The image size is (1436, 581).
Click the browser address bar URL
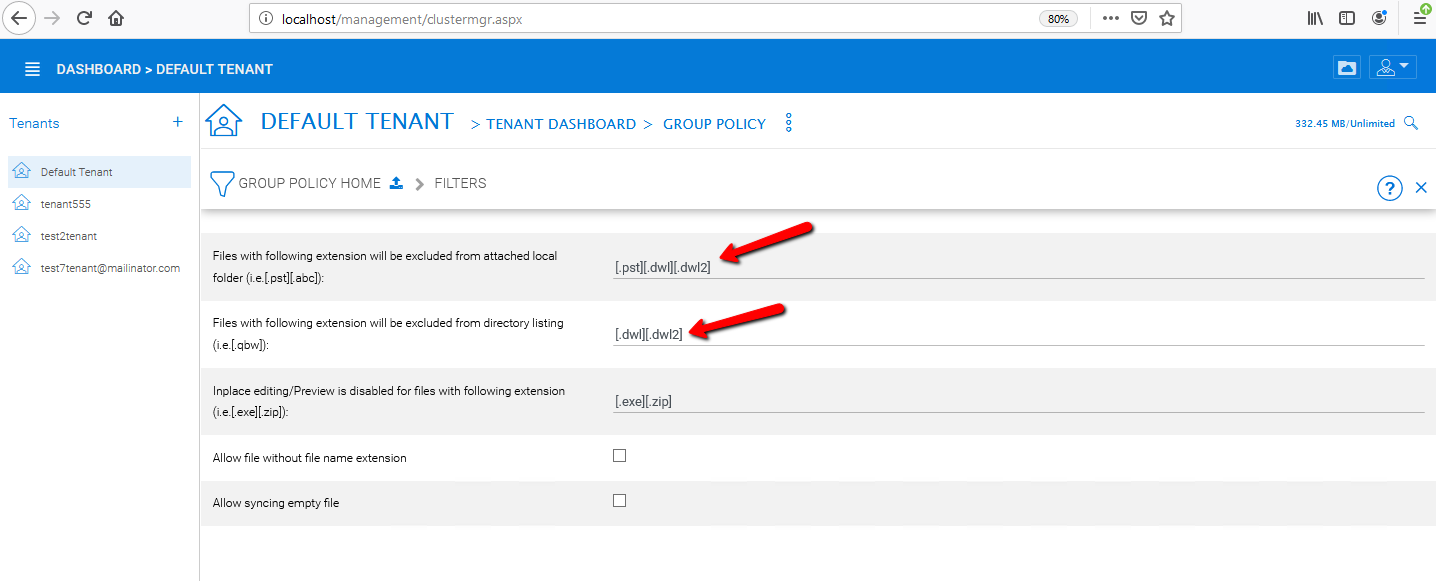click(x=403, y=18)
